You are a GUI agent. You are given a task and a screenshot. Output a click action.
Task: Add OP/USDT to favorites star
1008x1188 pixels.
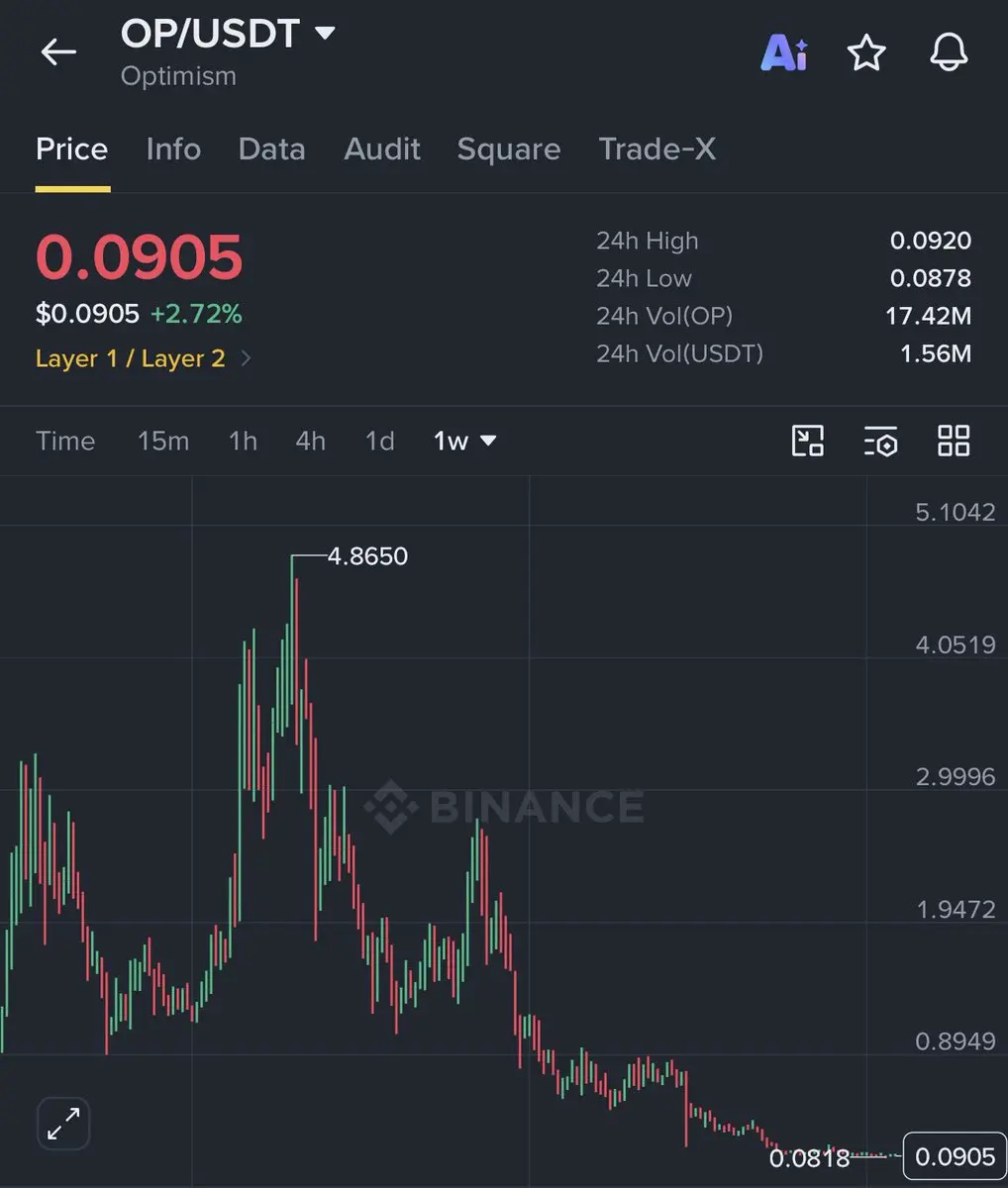click(x=866, y=52)
